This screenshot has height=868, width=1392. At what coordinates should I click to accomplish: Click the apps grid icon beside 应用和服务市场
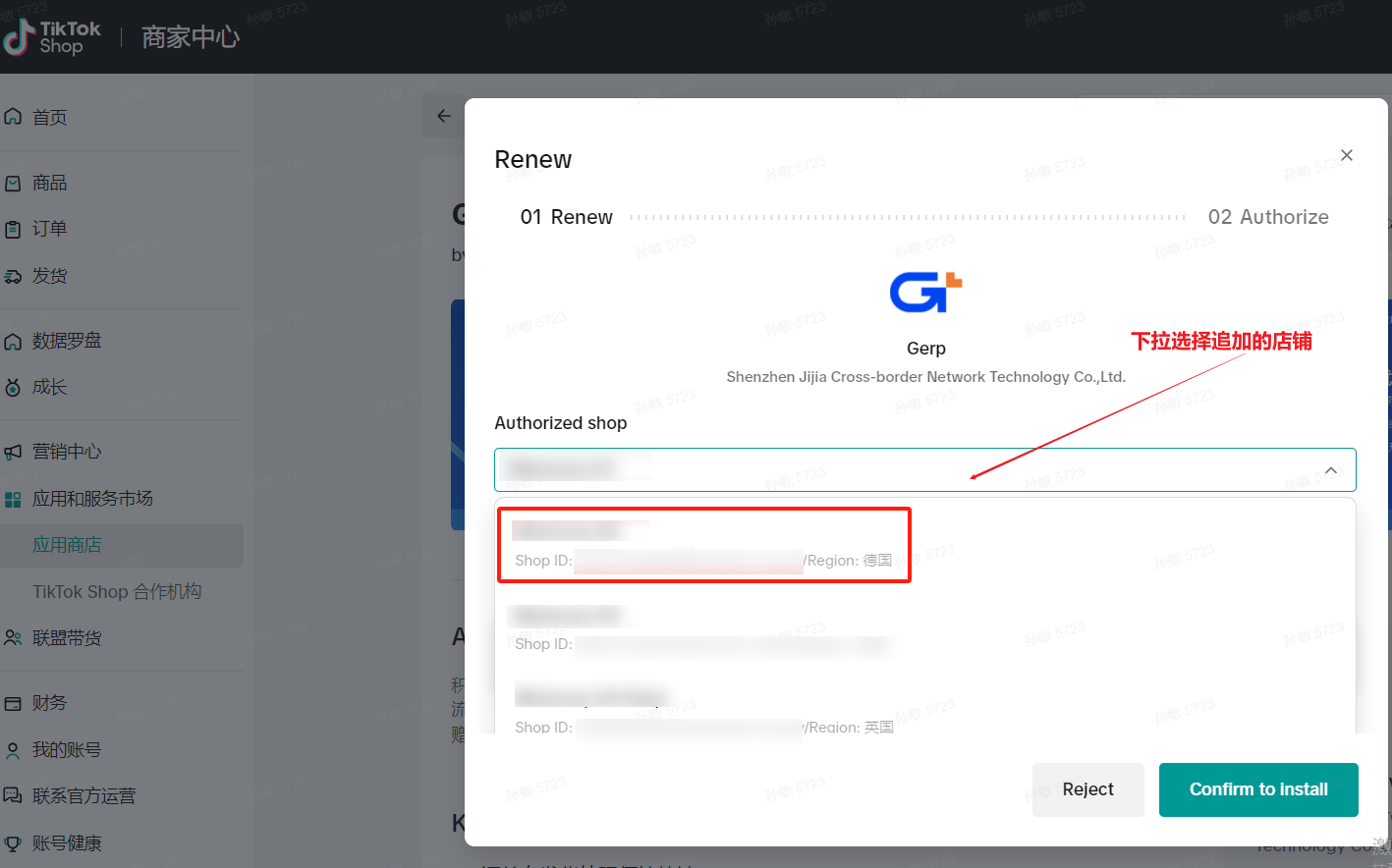13,500
